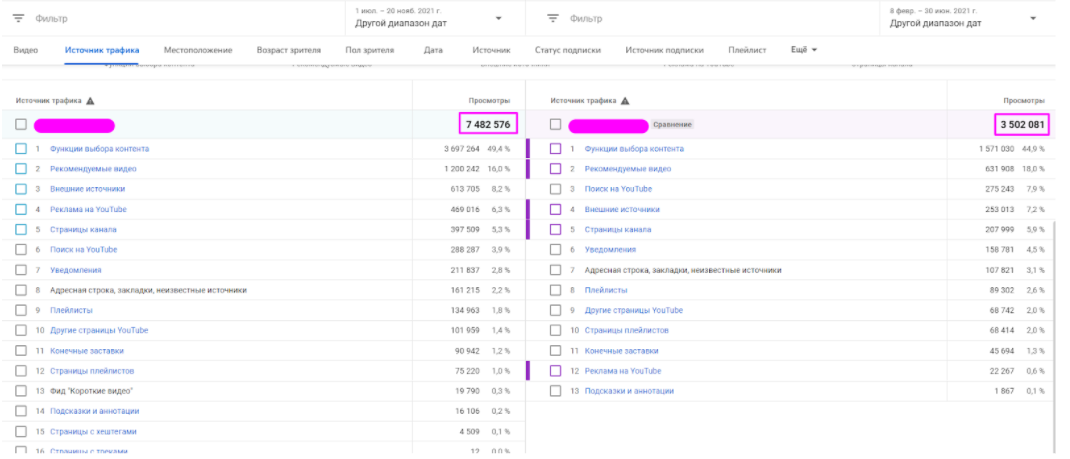The image size is (1070, 459).
Task: Click Просмотры header above 7 482 576
Action: (489, 101)
